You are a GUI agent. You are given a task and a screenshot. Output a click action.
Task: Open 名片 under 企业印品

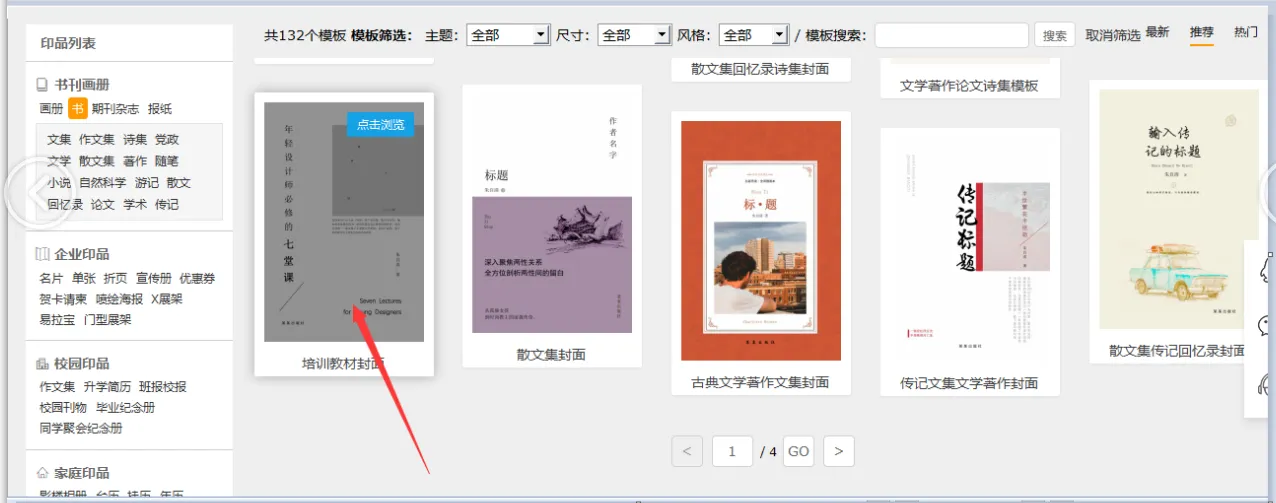(x=51, y=278)
